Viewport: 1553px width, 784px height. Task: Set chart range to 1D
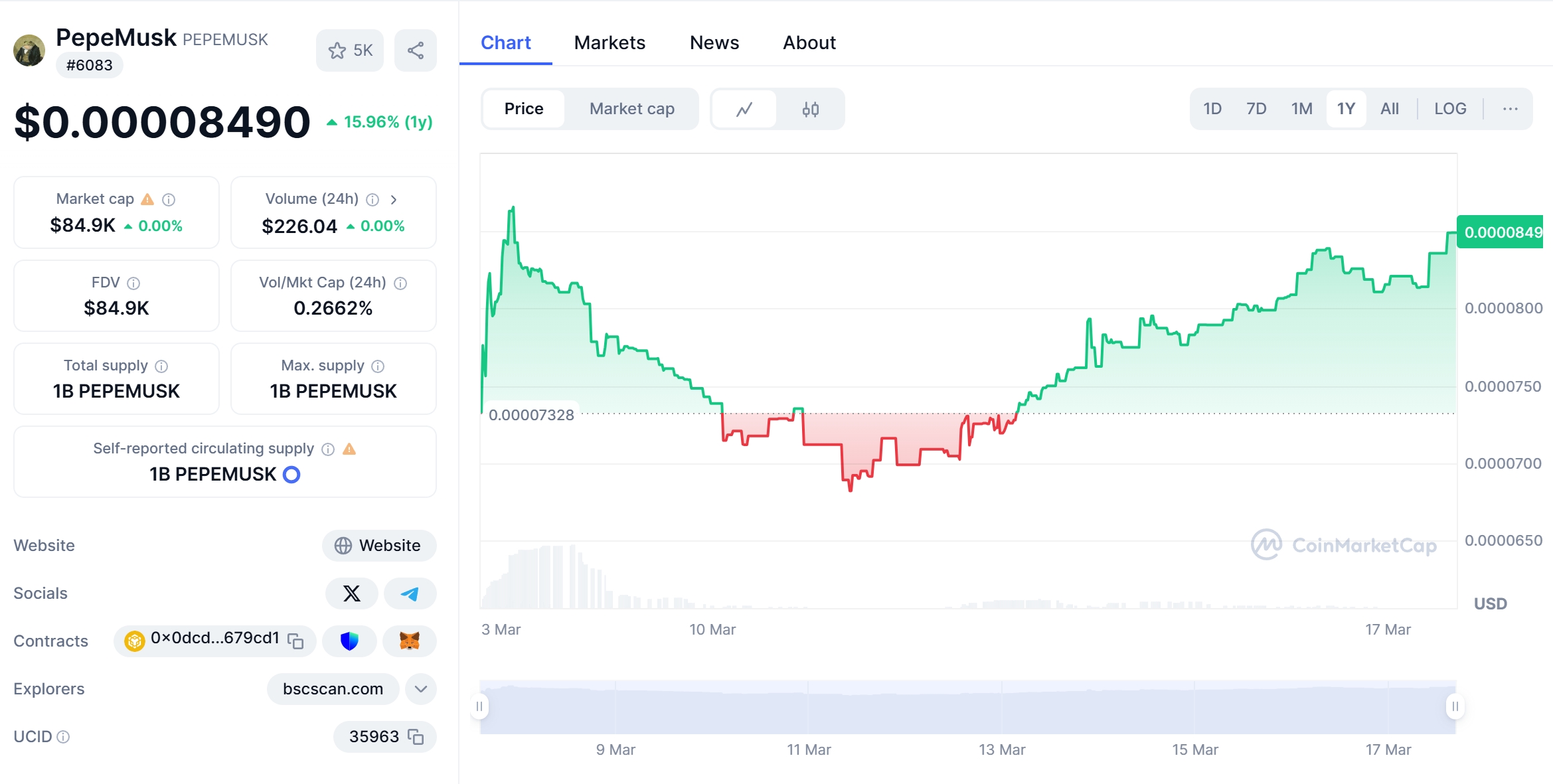pyautogui.click(x=1212, y=109)
